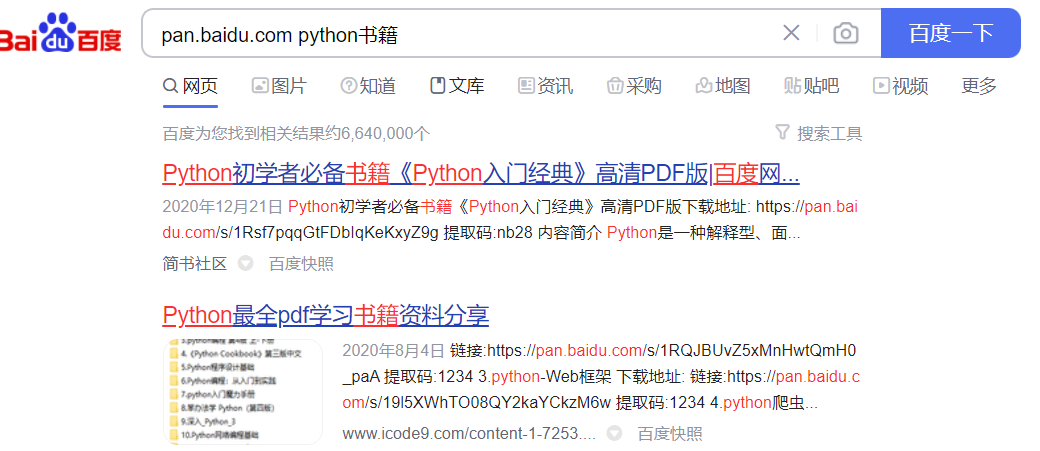The image size is (1040, 451).
Task: Open the 更多 menu
Action: pos(979,86)
